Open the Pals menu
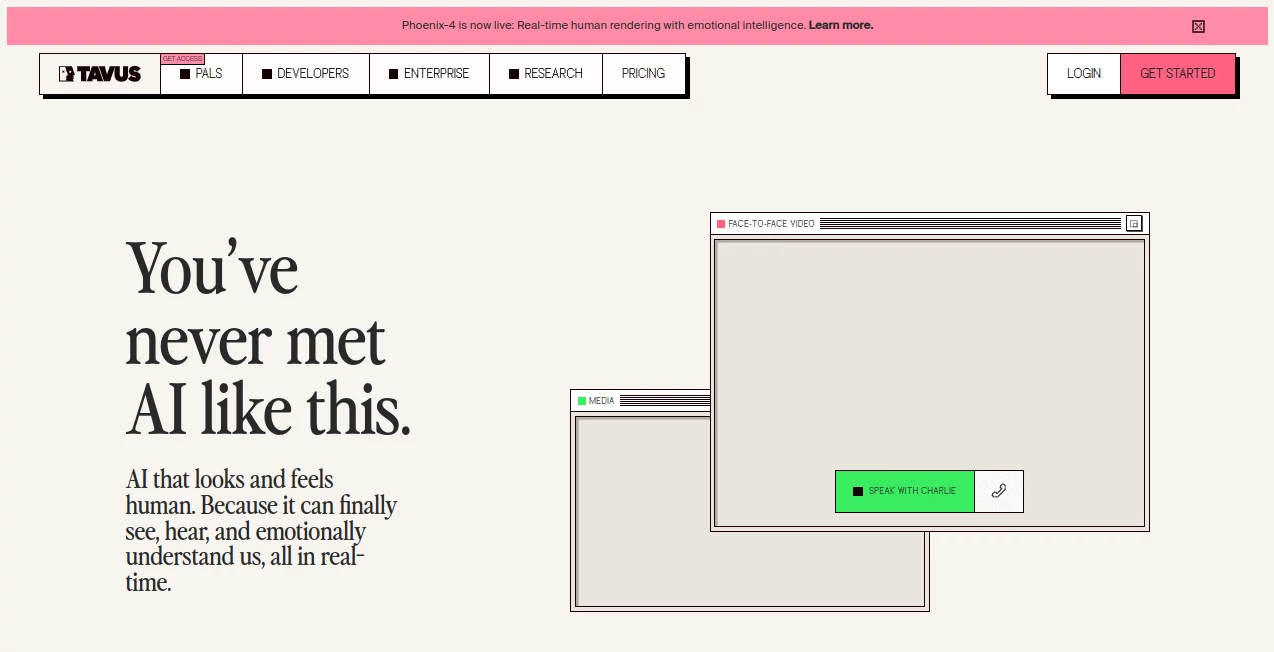 click(201, 74)
